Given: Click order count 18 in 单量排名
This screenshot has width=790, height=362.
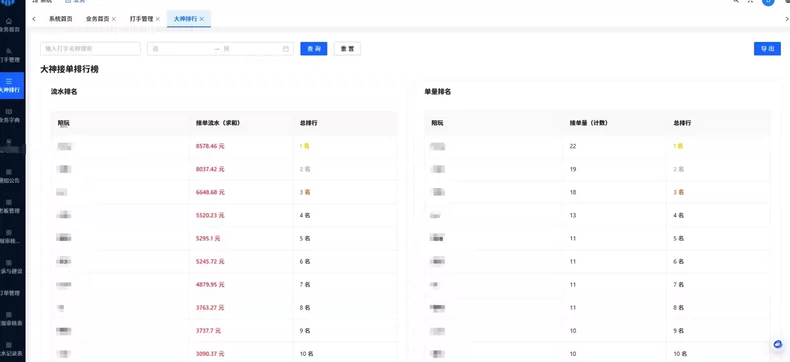Looking at the screenshot, I should [573, 192].
